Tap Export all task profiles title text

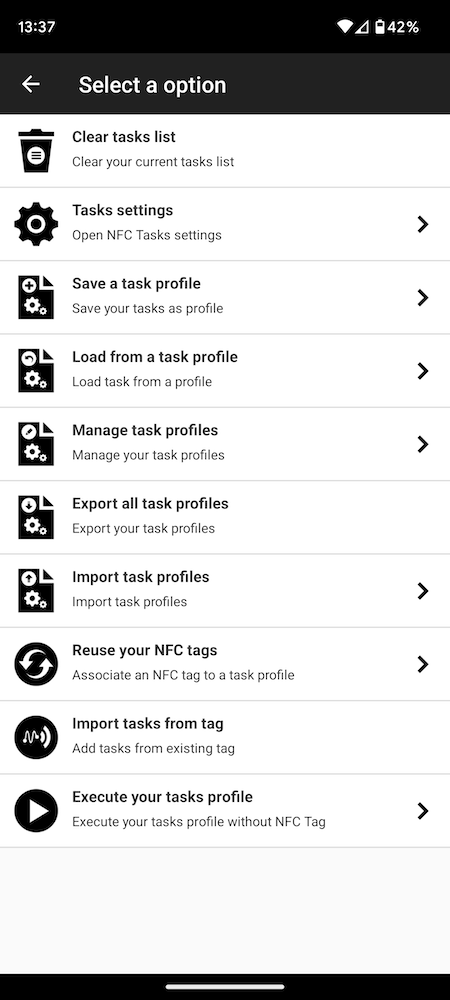pos(150,504)
